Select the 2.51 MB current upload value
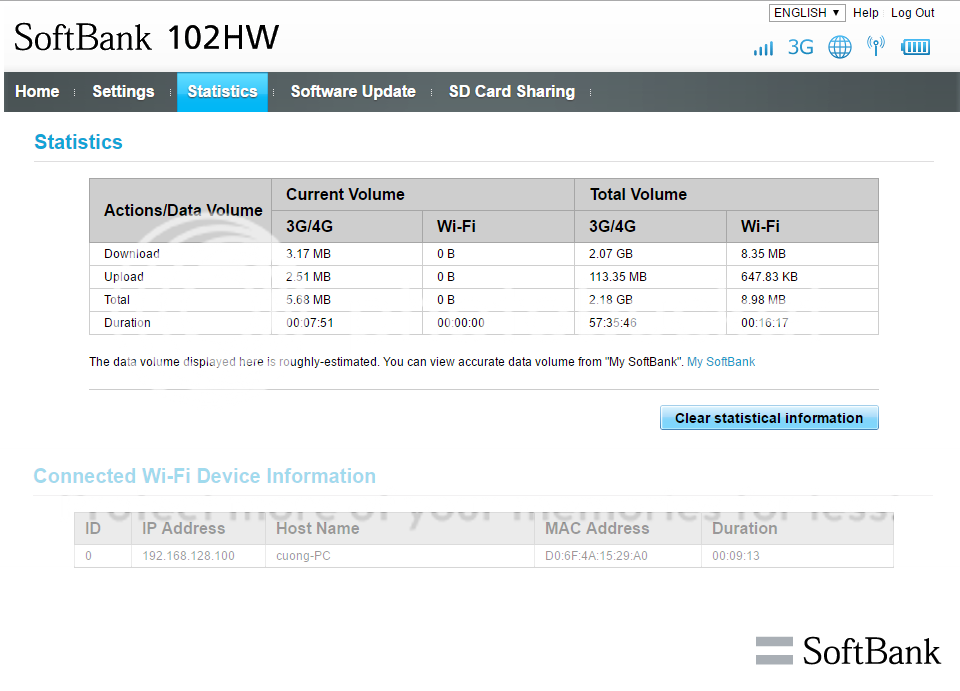The width and height of the screenshot is (960, 691). point(309,277)
